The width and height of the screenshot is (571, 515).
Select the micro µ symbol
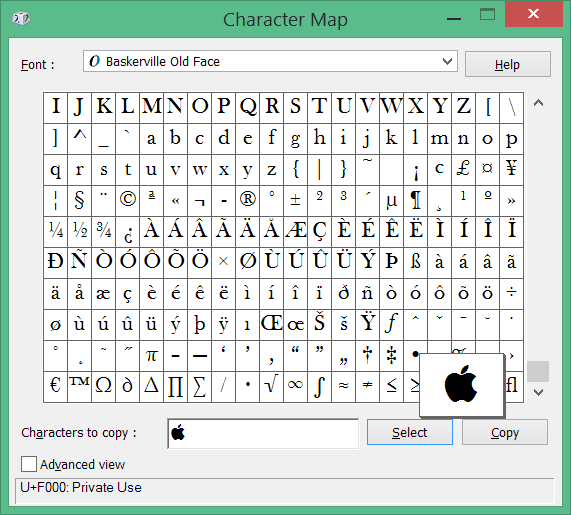click(391, 200)
